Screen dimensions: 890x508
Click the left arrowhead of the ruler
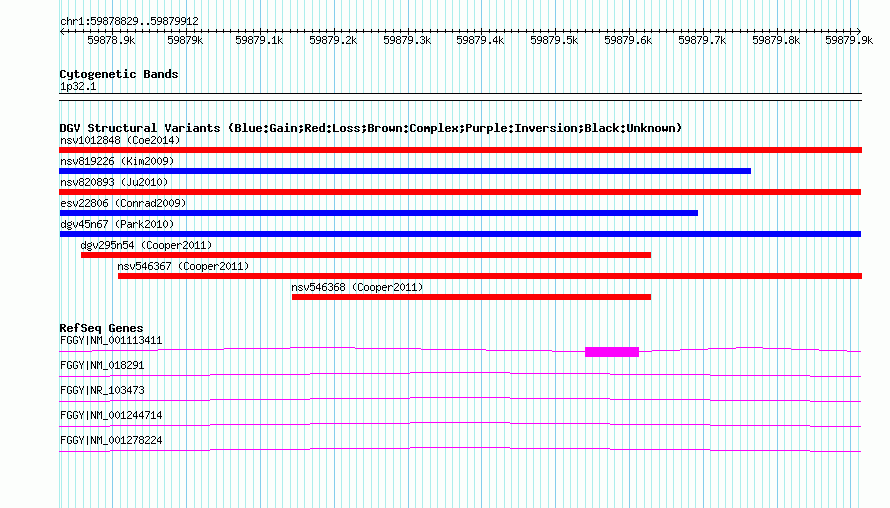(x=62, y=32)
